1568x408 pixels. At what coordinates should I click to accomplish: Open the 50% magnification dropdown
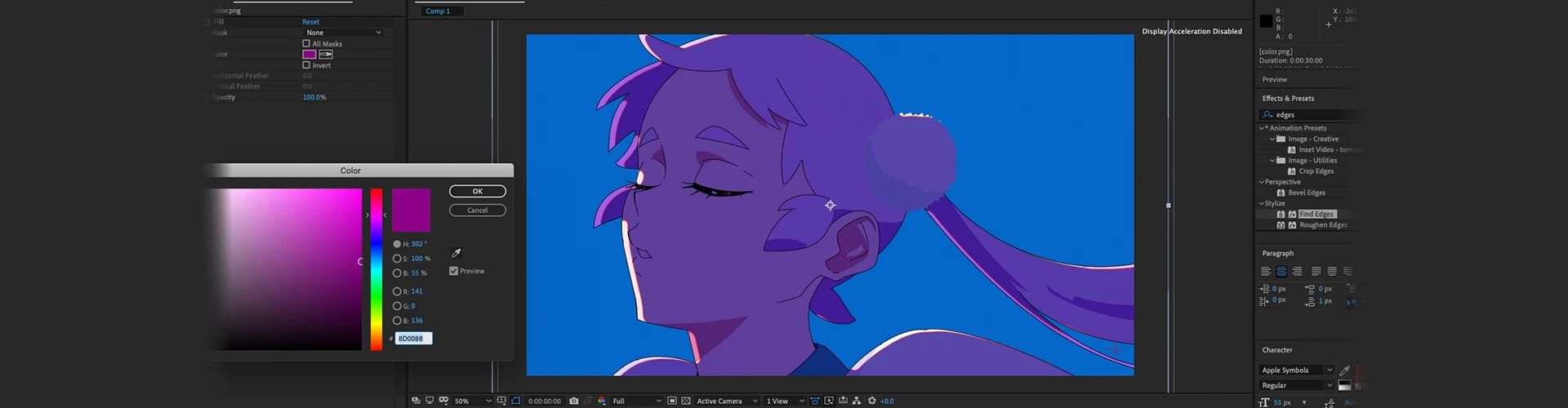(x=472, y=401)
